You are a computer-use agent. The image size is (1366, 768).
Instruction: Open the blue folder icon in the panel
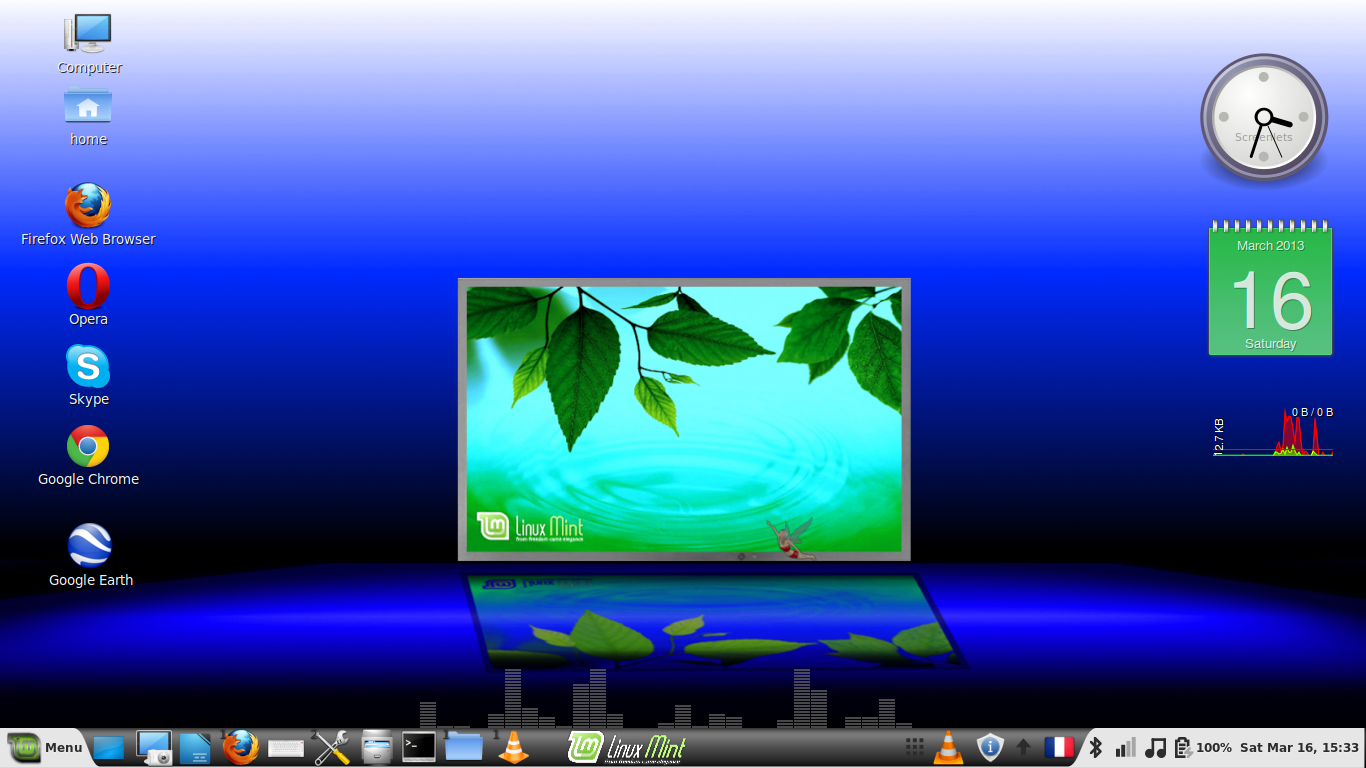[x=464, y=747]
